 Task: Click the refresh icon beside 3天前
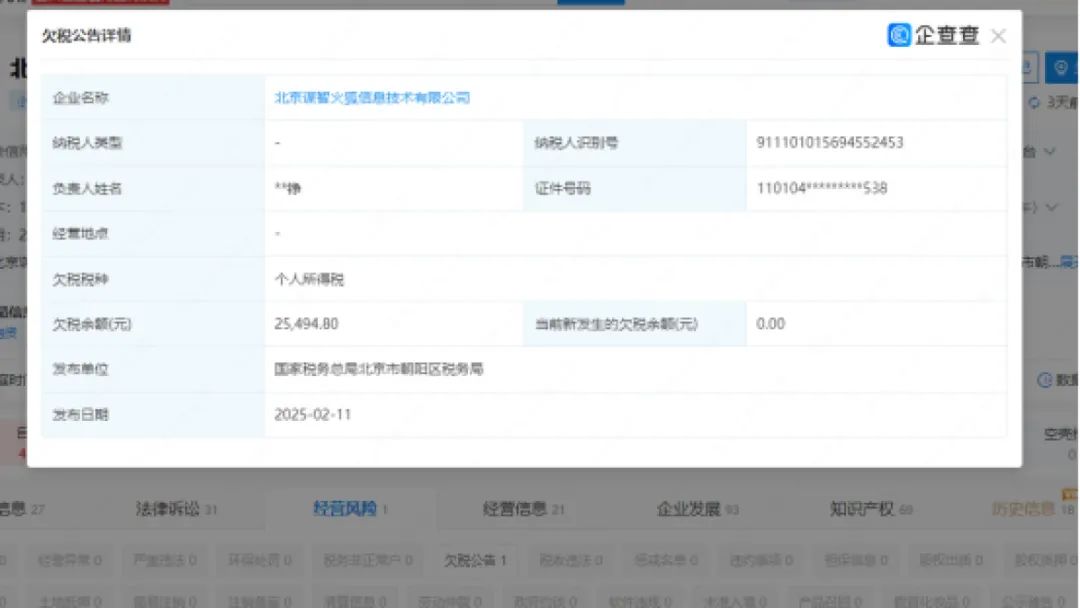[1034, 102]
